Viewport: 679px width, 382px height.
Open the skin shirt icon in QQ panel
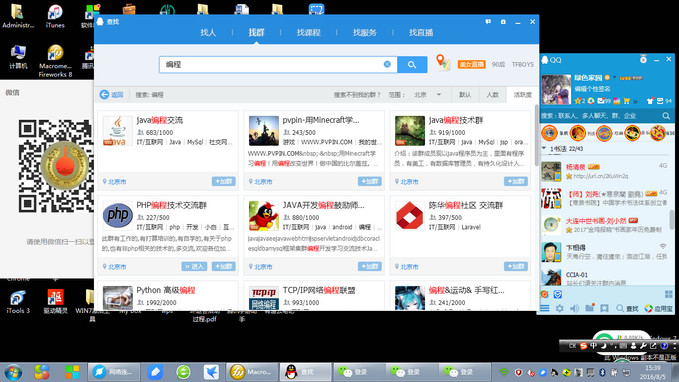(650, 100)
